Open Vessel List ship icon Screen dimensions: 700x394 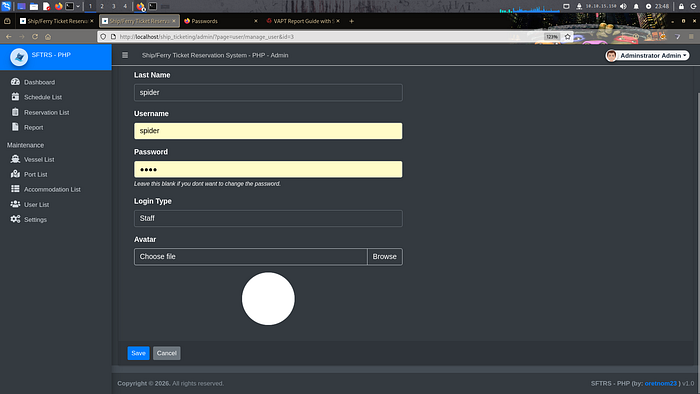click(x=15, y=159)
